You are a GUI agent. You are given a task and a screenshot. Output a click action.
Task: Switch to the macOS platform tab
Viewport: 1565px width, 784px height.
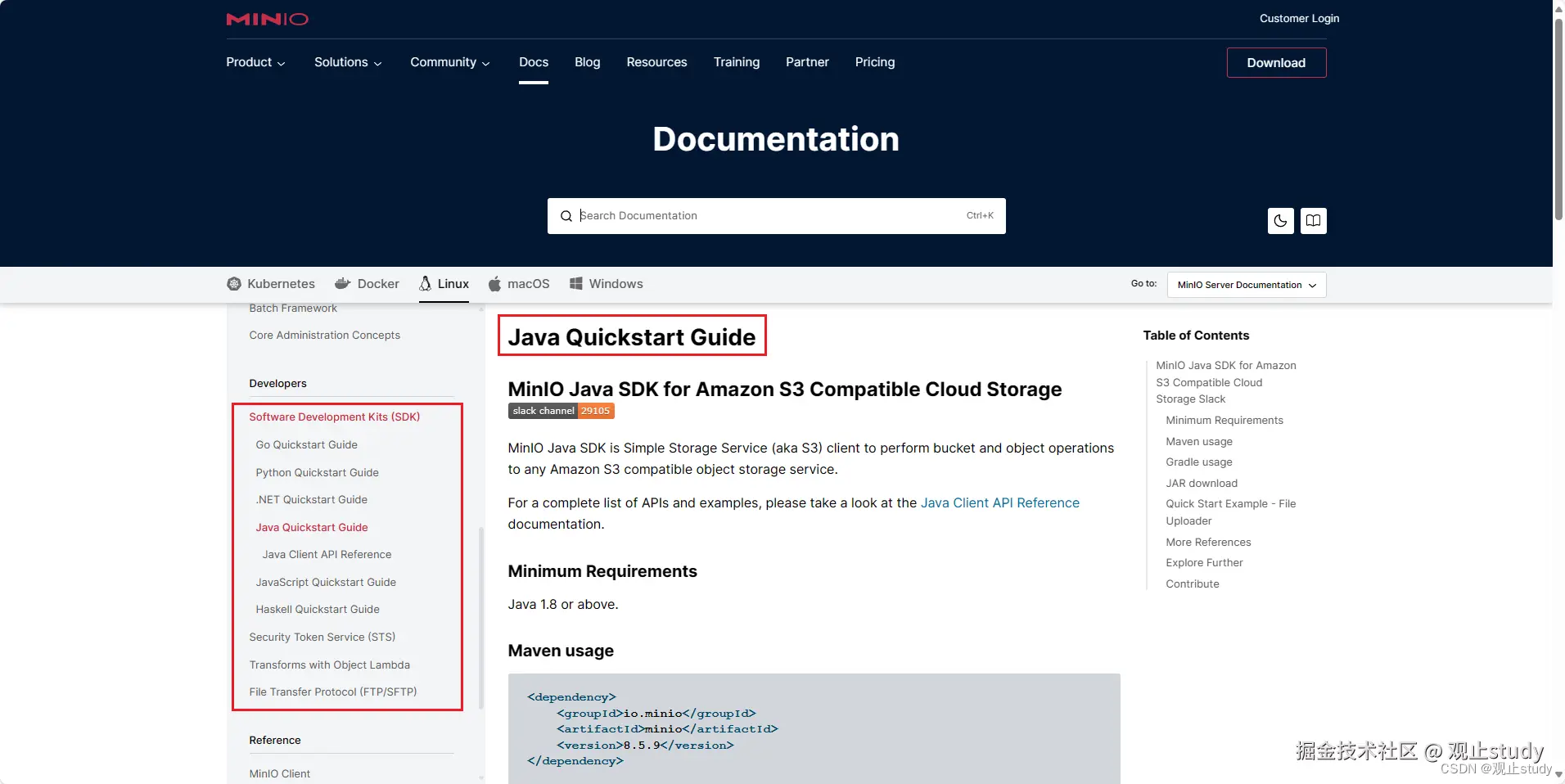(519, 284)
